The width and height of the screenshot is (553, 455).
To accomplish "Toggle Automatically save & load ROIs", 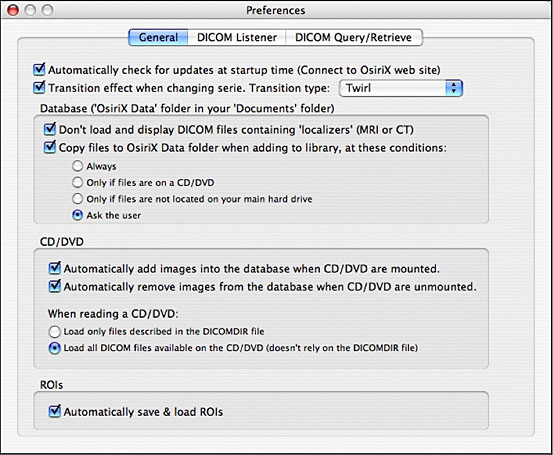I will pyautogui.click(x=55, y=411).
